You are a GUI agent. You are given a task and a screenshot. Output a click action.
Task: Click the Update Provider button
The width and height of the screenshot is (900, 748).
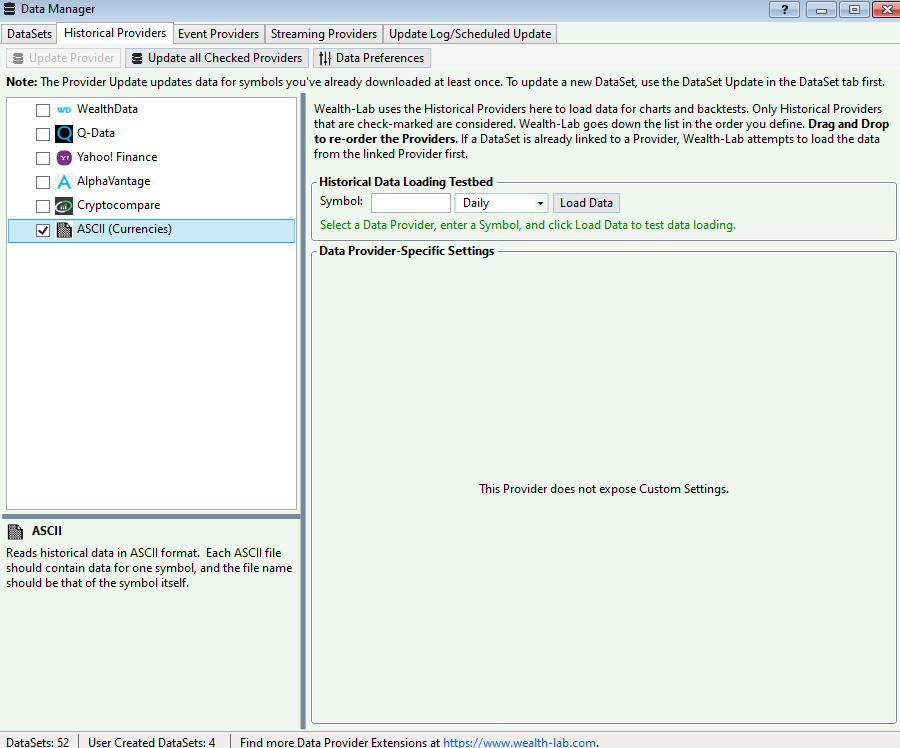[64, 58]
